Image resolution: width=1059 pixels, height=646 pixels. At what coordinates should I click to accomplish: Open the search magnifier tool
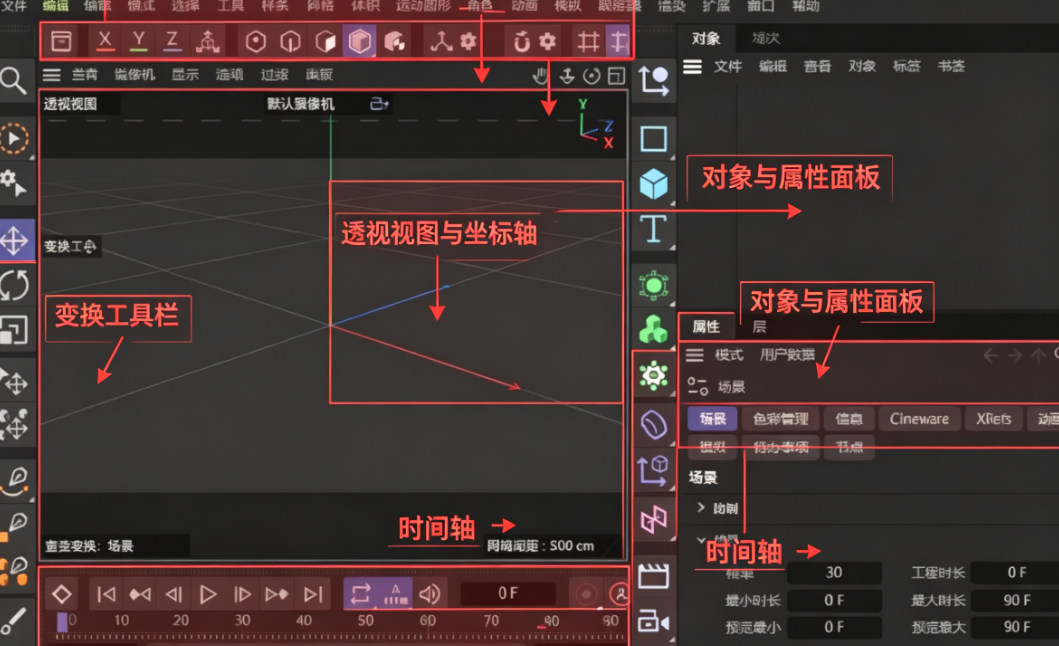[13, 80]
